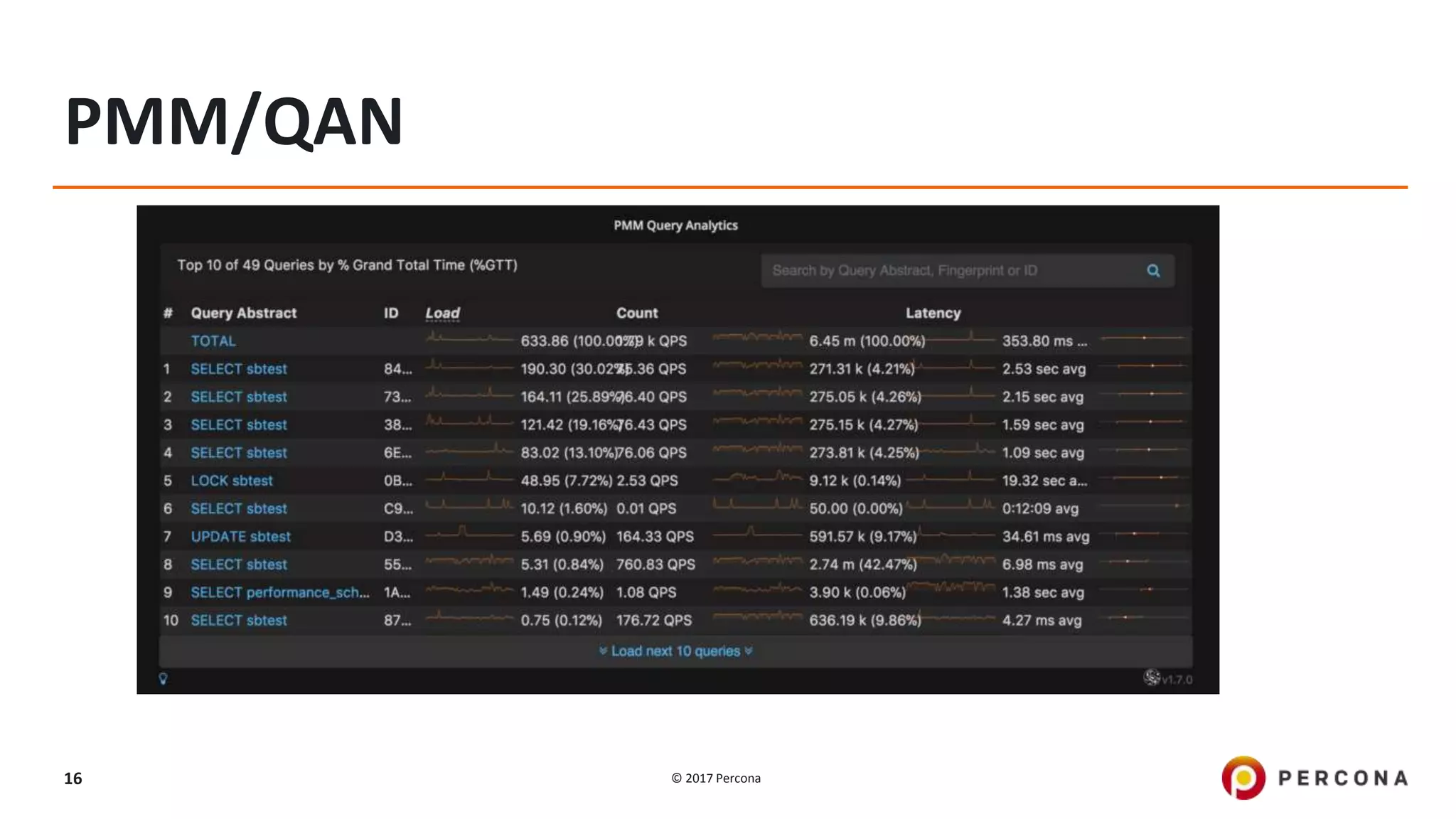Screen dimensions: 1456x819
Task: Click latency distribution bar of row 8
Action: [x=1143, y=562]
